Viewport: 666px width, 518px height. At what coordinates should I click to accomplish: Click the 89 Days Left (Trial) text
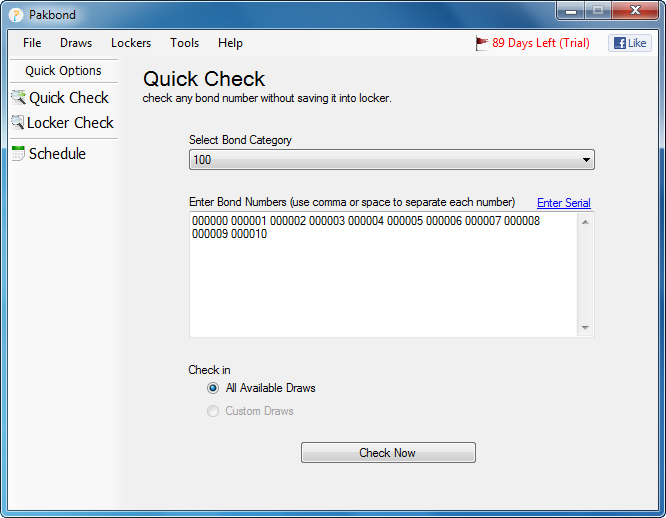(x=541, y=43)
